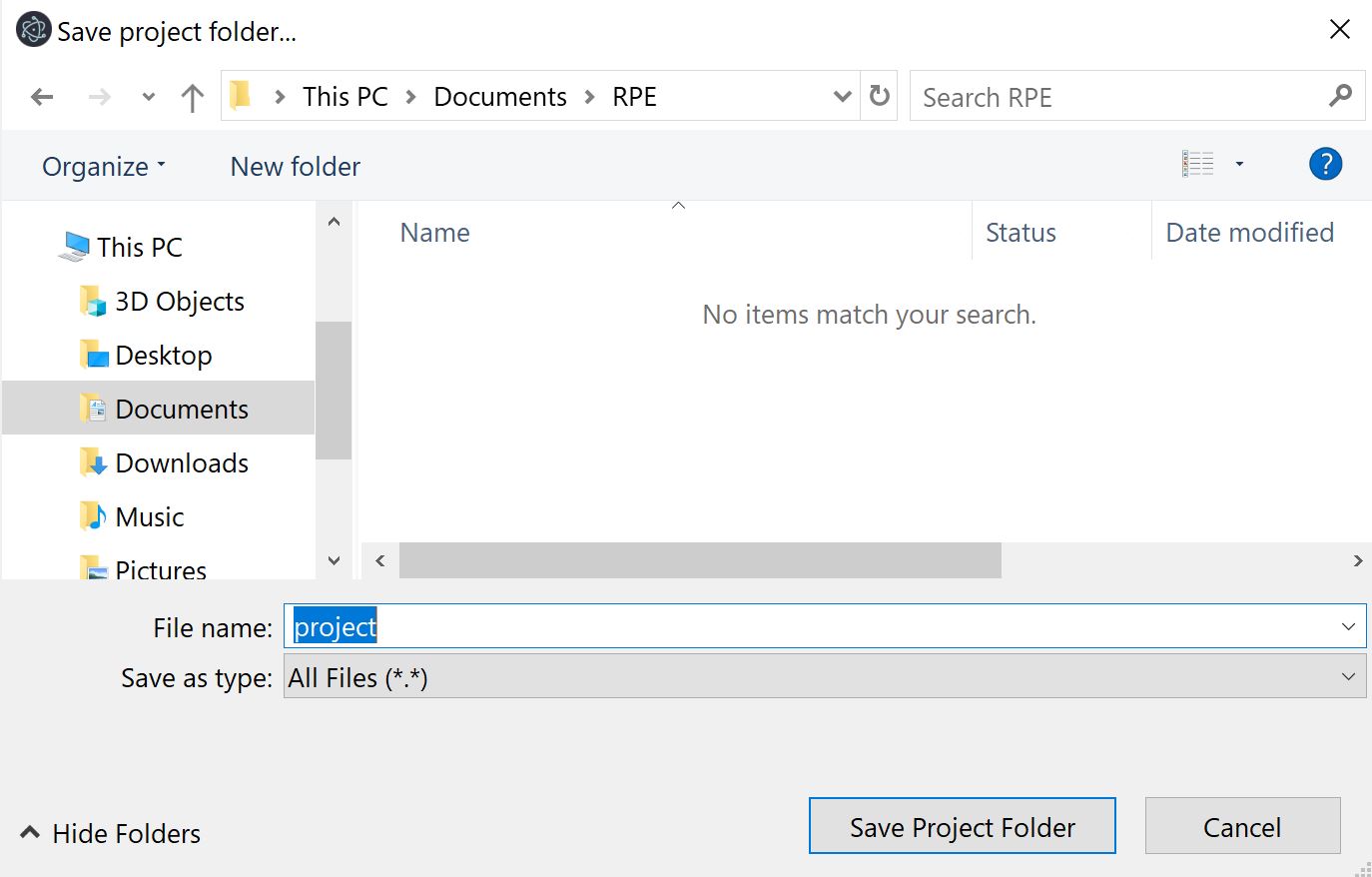Click navigation pane scroll down arrow
Image resolution: width=1372 pixels, height=877 pixels.
pos(334,560)
